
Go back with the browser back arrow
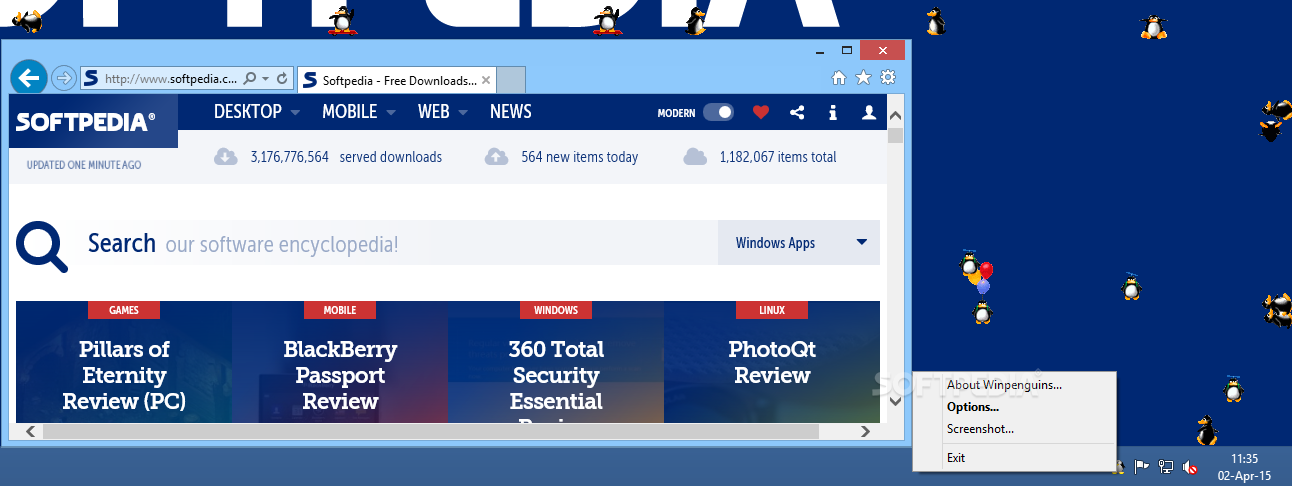tap(29, 77)
